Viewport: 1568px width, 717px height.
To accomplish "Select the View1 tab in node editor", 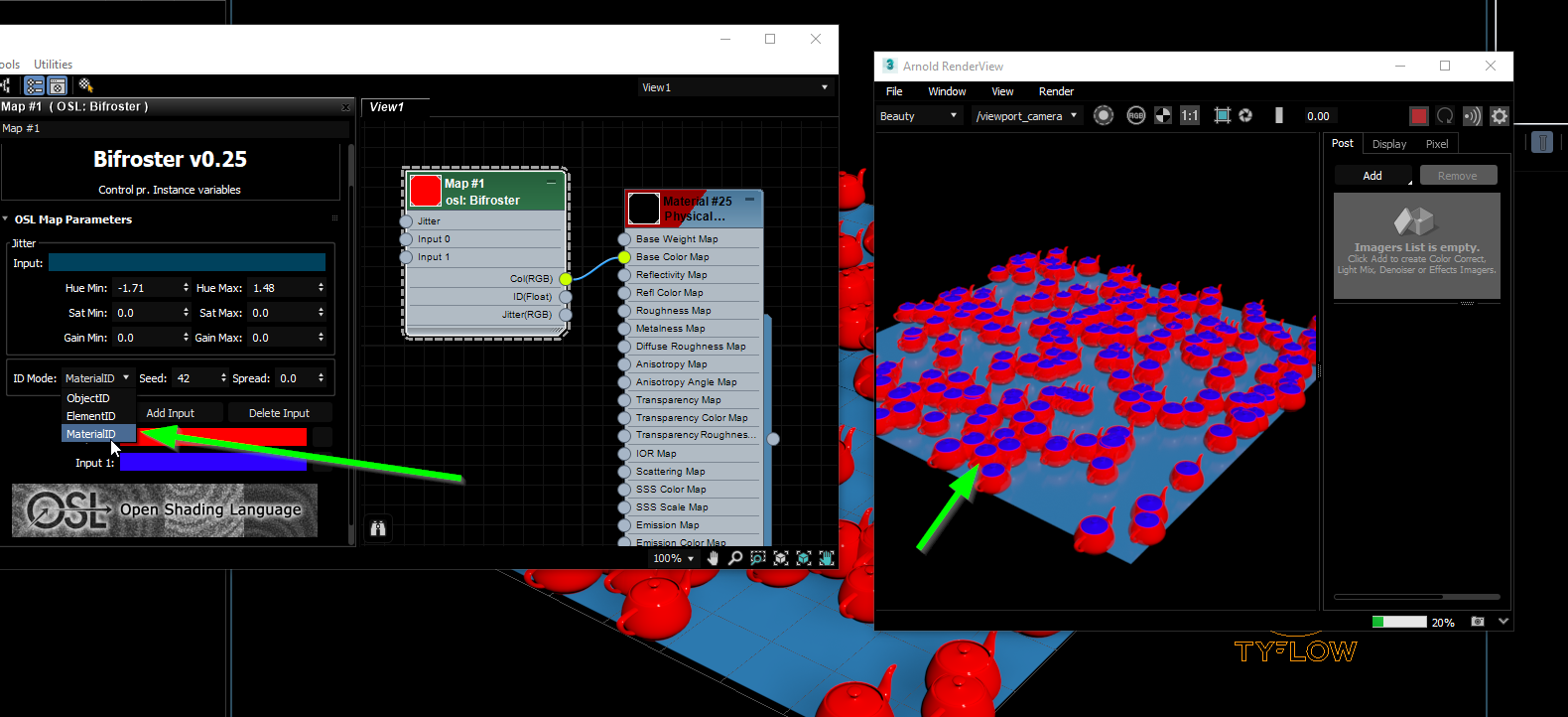I will pyautogui.click(x=388, y=107).
